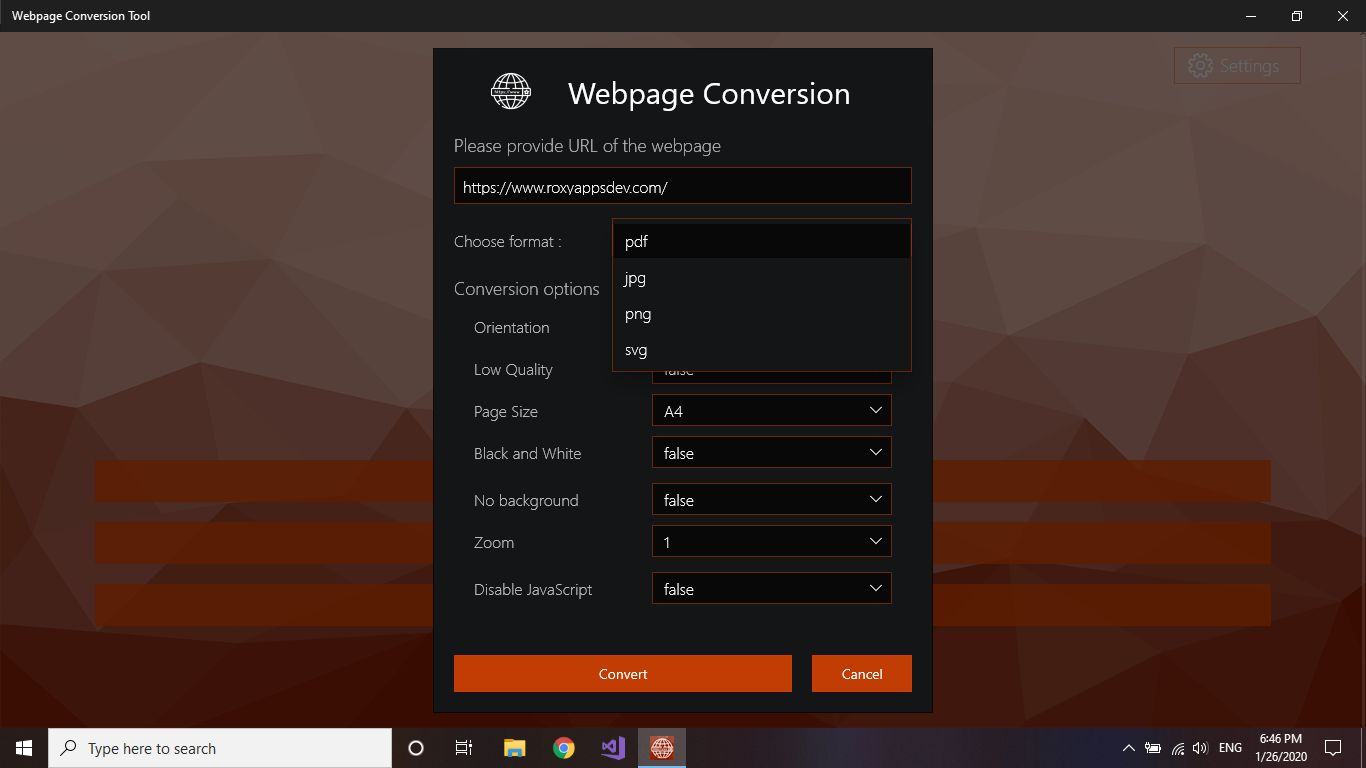Open Visual Studio Code from the taskbar

point(612,747)
